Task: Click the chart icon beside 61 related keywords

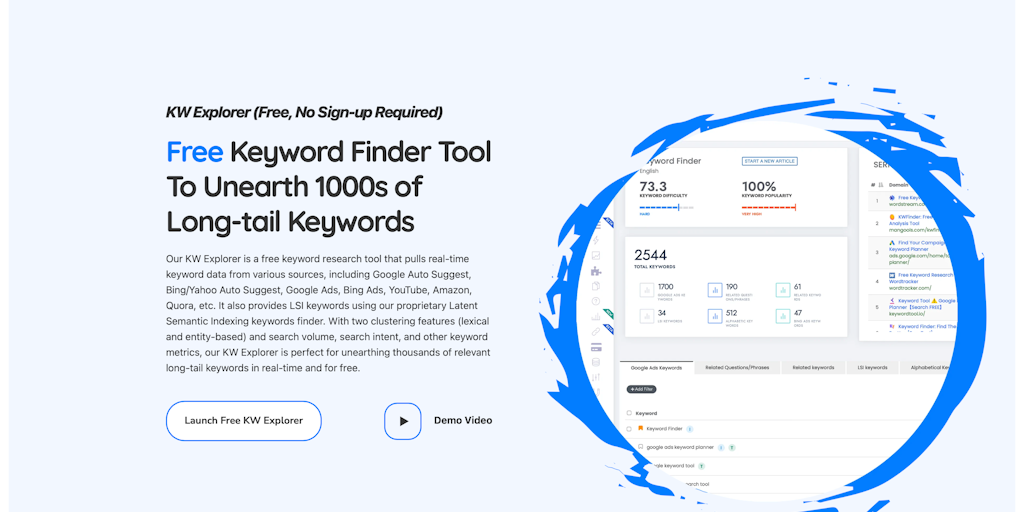Action: coord(783,290)
